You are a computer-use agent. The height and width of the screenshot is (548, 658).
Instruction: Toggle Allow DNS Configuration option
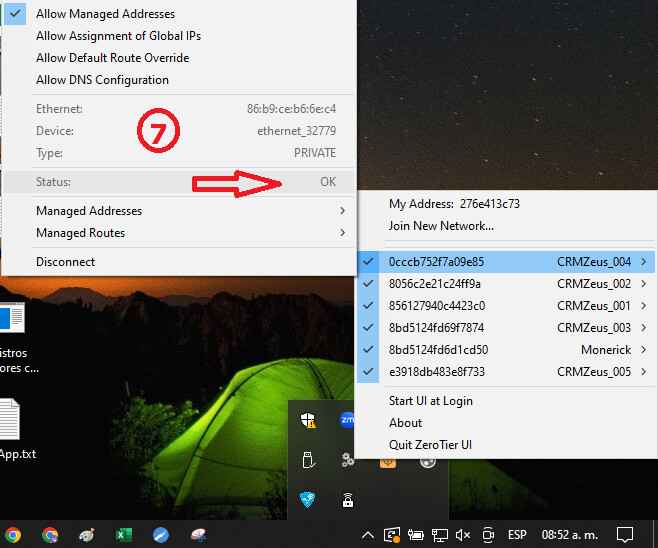click(102, 80)
